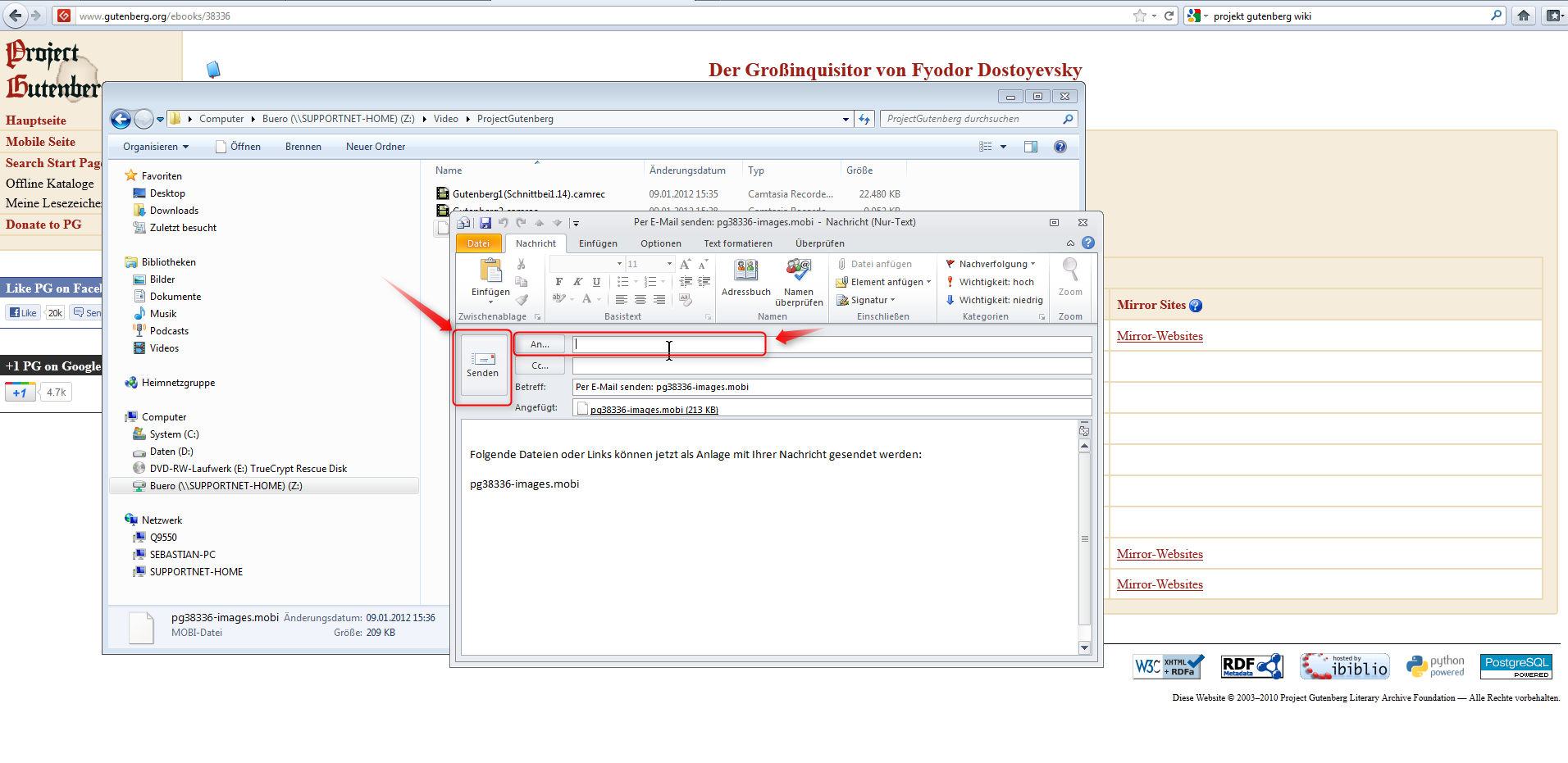
Task: Click the font color A icon
Action: click(586, 299)
